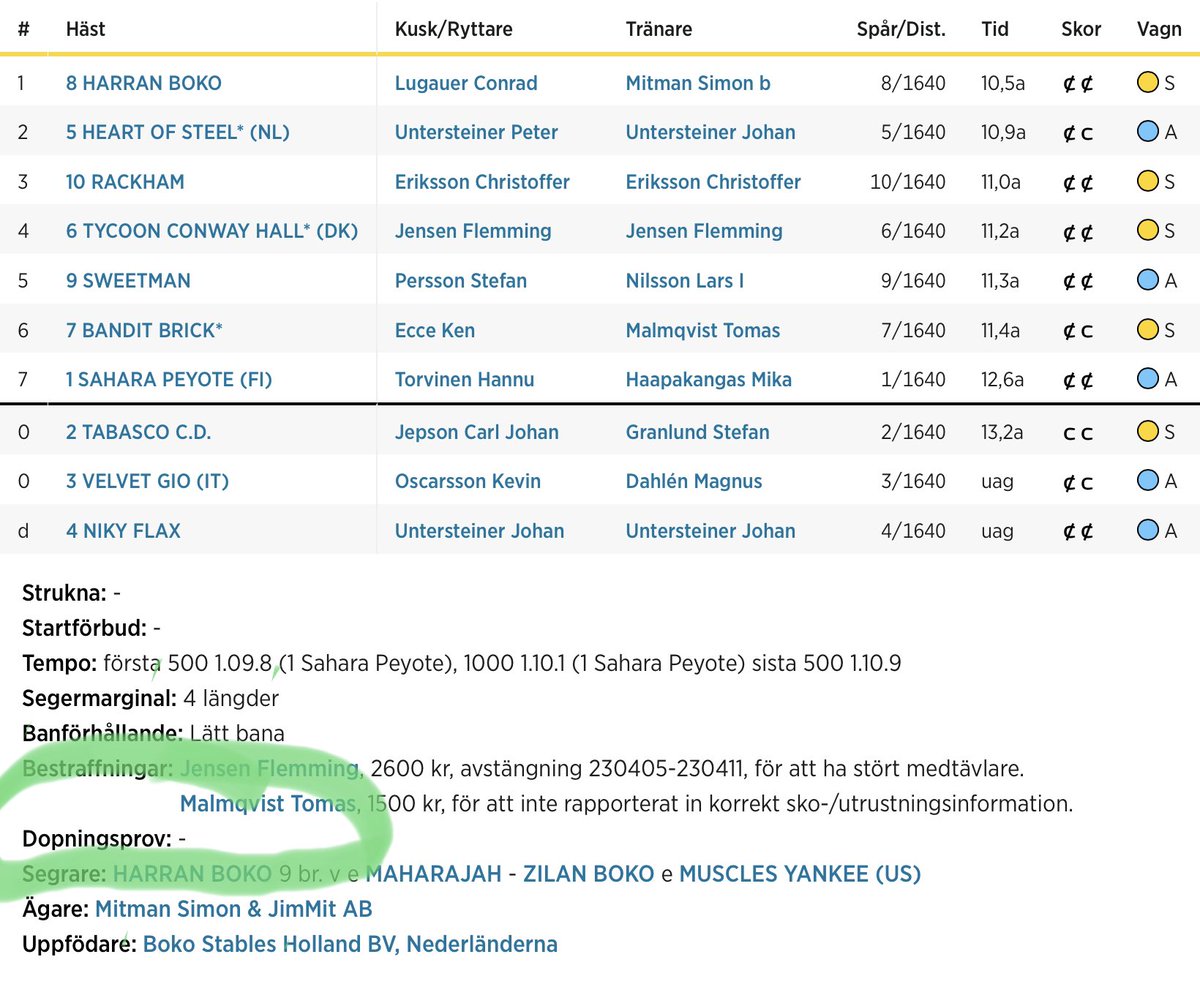Open driver Persson Stefan
The width and height of the screenshot is (1200, 987).
tap(461, 281)
